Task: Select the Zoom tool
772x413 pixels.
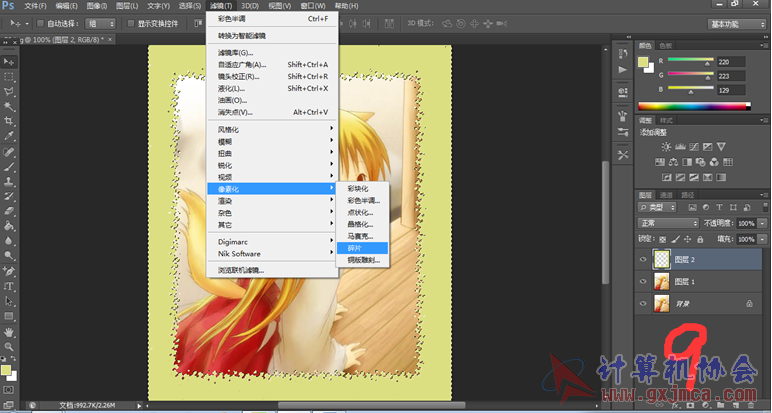Action: (x=9, y=347)
